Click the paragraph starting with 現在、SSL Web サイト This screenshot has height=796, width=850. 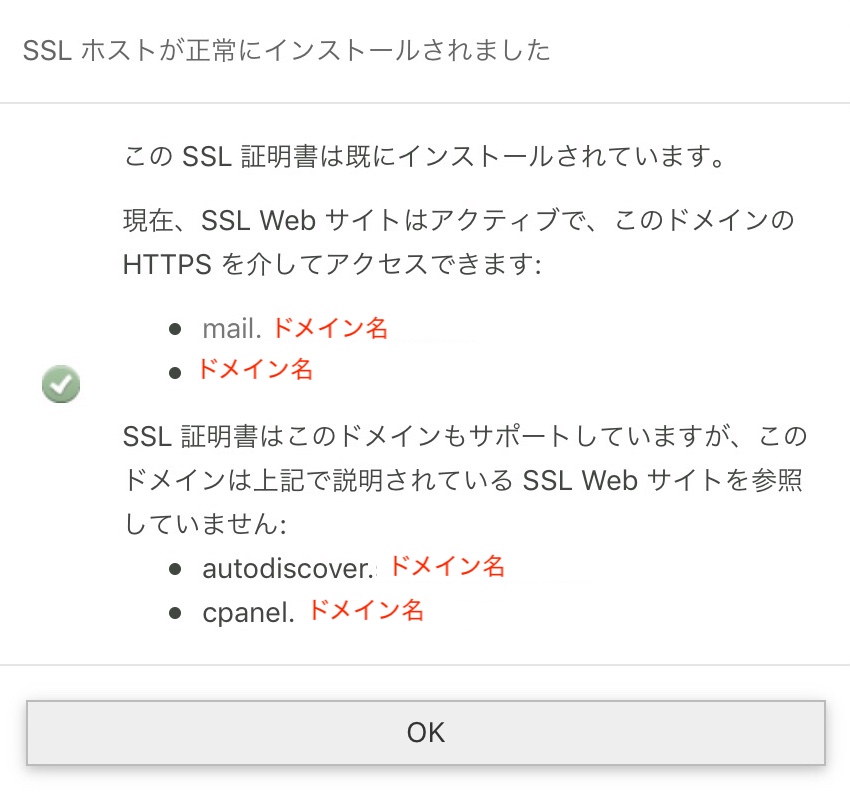tap(459, 242)
